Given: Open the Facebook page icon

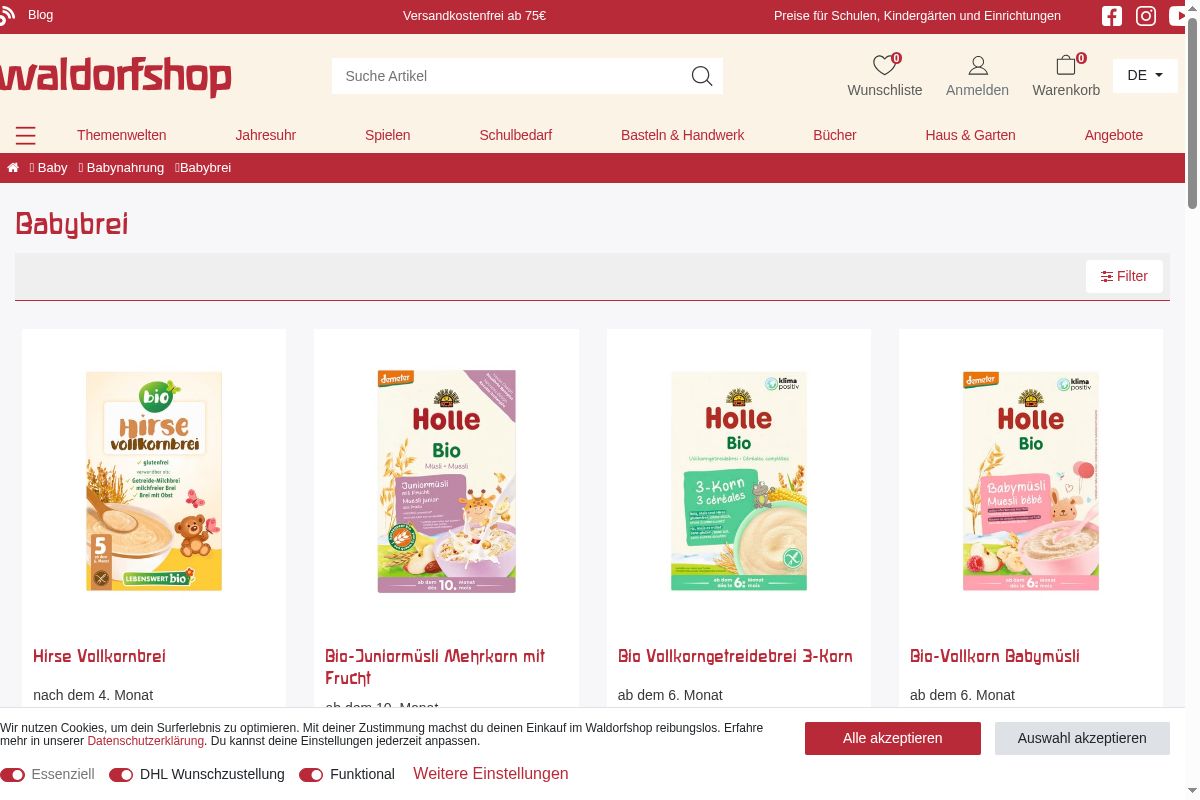Looking at the screenshot, I should click(1112, 16).
